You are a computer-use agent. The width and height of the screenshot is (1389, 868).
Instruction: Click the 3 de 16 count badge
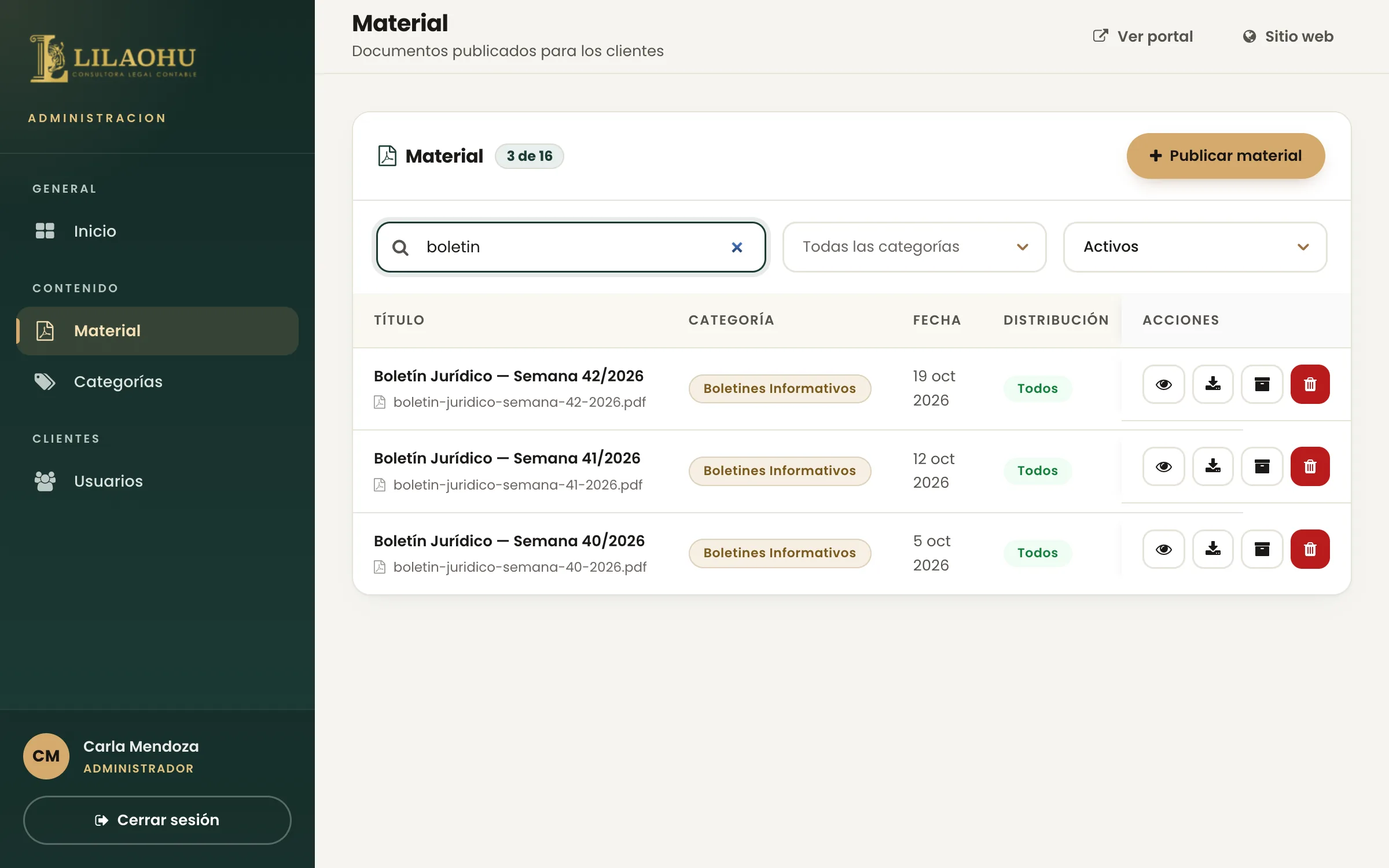pos(530,156)
